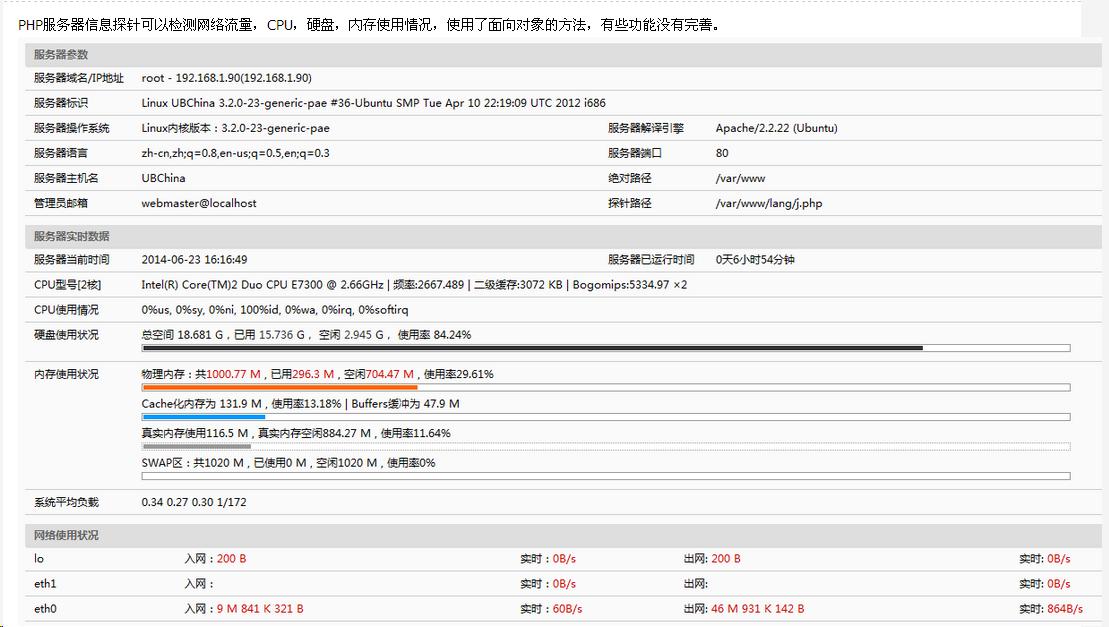This screenshot has width=1109, height=627.
Task: Click the server time 2014-06-23 16:16:49
Action: (194, 259)
